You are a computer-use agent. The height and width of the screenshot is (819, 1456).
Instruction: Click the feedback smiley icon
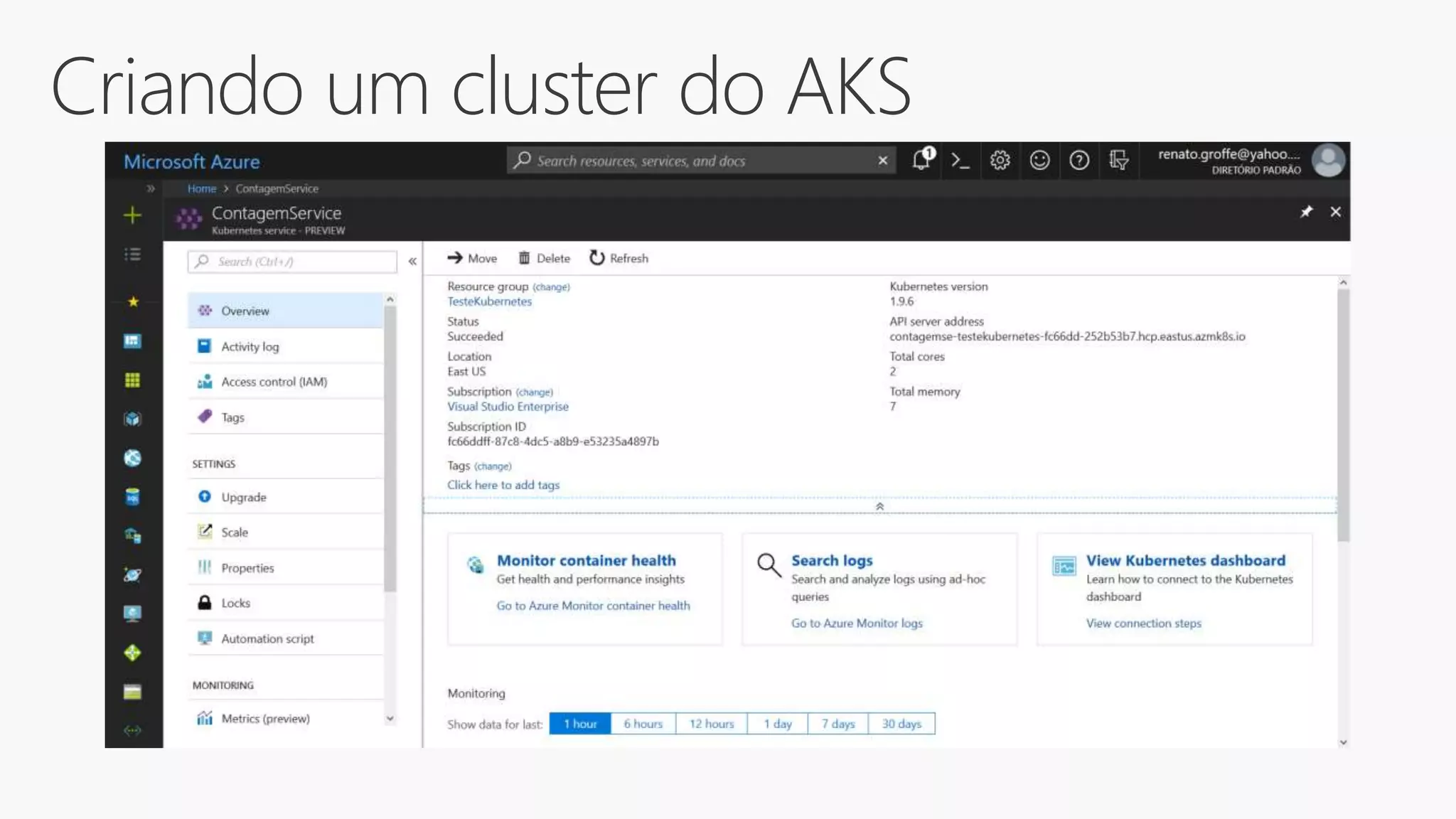(x=1039, y=161)
